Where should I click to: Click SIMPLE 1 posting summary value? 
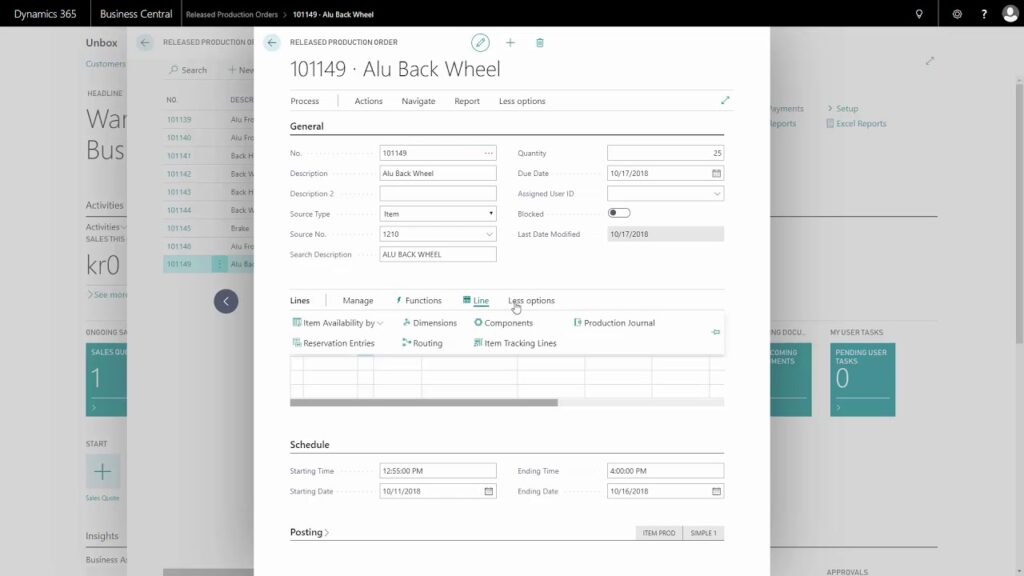[703, 533]
